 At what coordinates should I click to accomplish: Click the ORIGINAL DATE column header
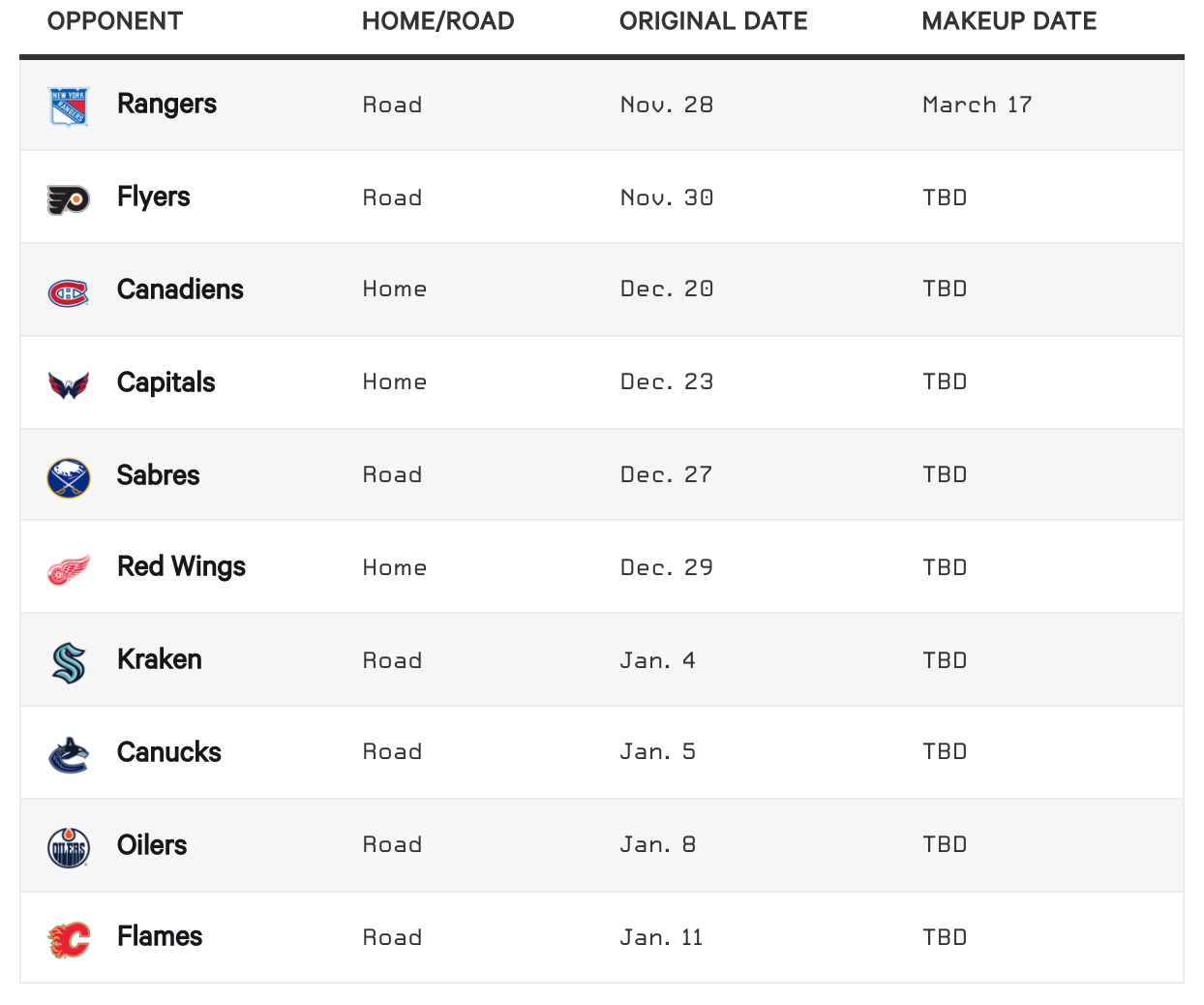click(713, 21)
